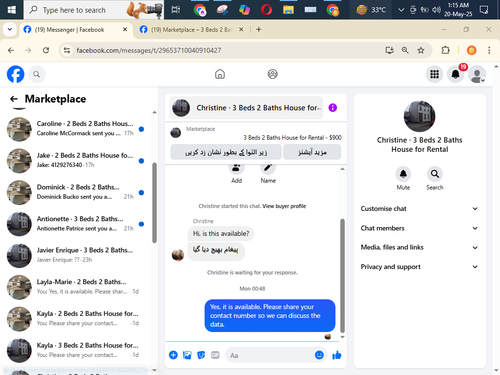500x375 pixels.
Task: Click the Facebook search magnifier icon
Action: click(37, 74)
